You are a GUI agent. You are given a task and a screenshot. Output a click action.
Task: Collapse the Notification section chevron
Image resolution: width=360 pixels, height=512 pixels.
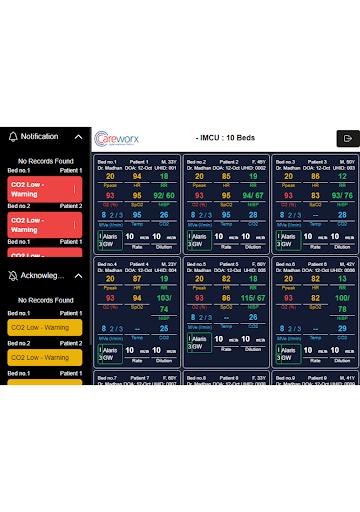click(x=78, y=137)
